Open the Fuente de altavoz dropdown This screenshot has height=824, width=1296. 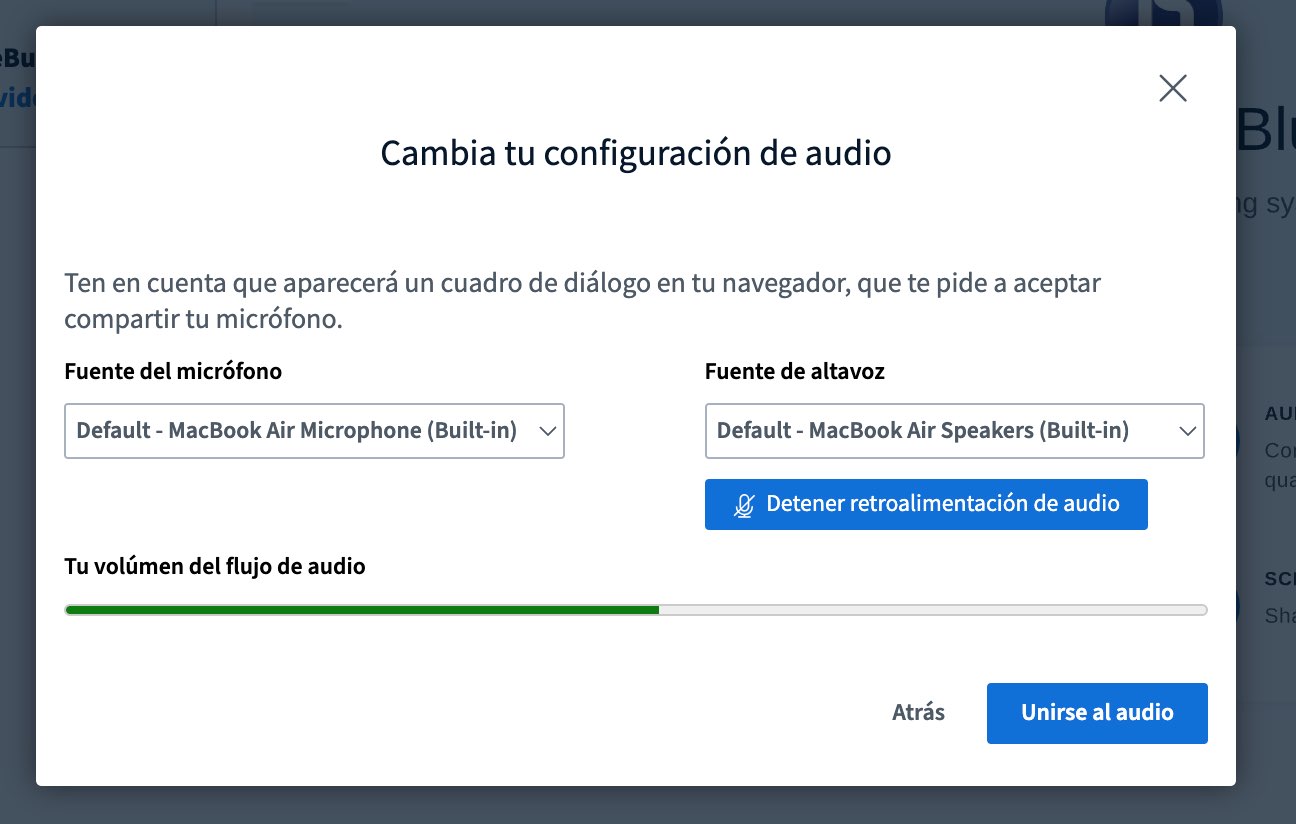954,431
